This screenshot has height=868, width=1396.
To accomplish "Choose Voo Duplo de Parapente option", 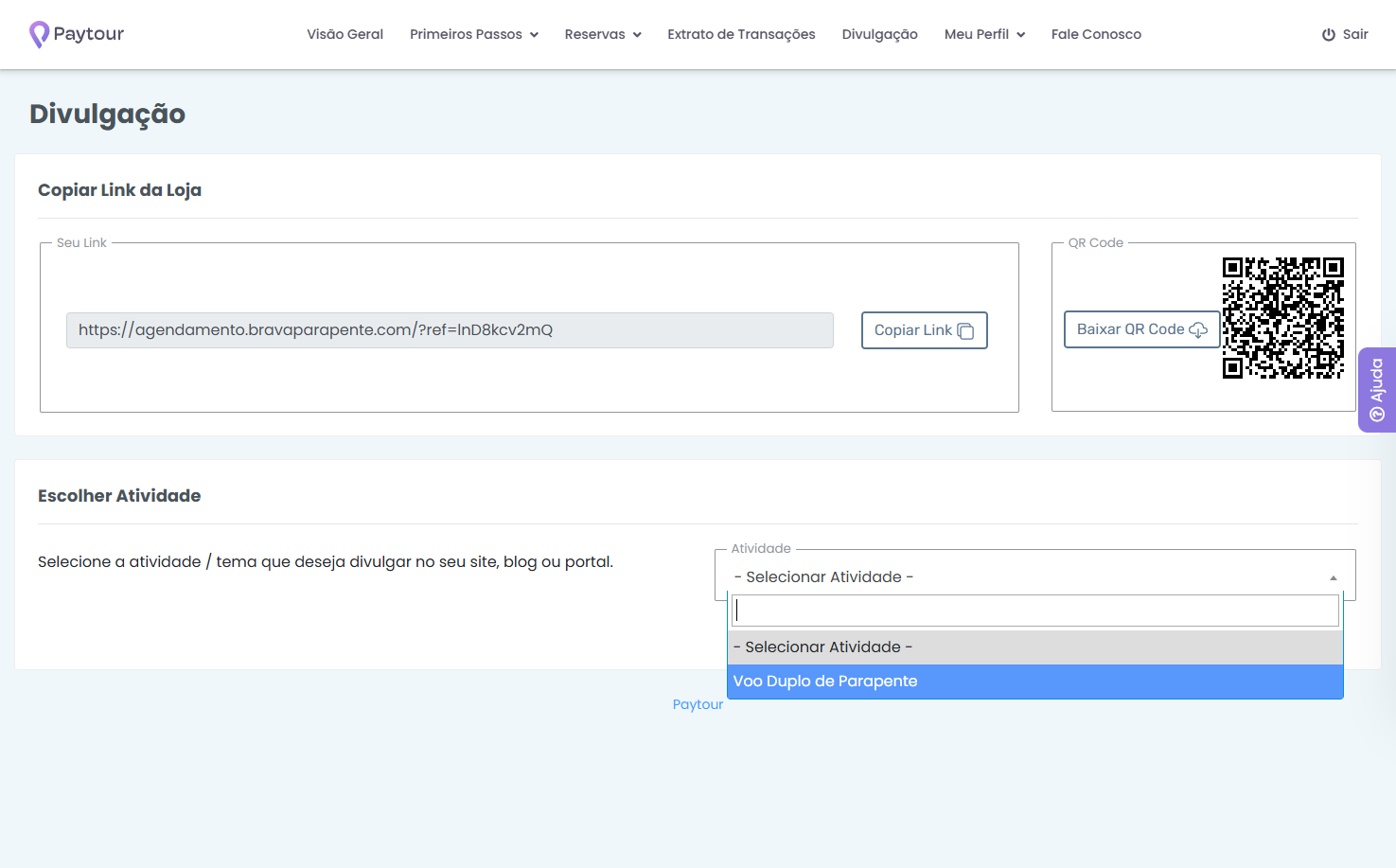I will point(1035,682).
